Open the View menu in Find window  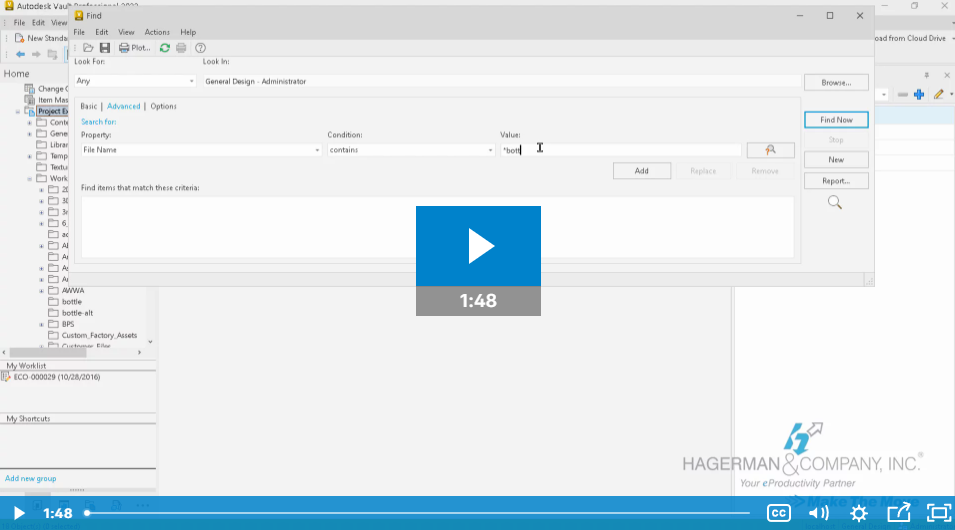[x=126, y=32]
